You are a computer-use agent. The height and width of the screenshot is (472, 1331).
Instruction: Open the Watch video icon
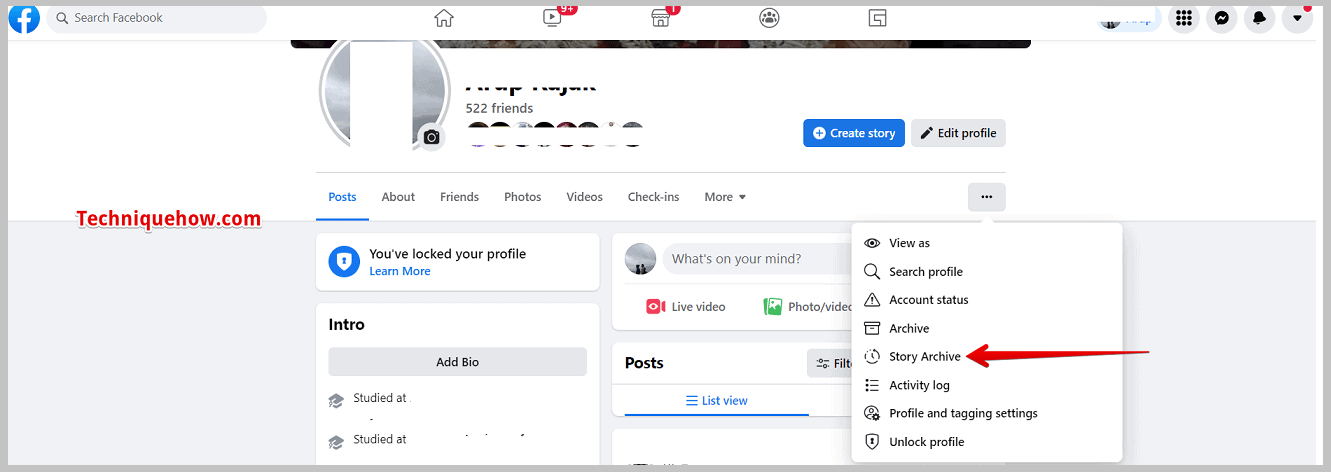click(x=553, y=17)
